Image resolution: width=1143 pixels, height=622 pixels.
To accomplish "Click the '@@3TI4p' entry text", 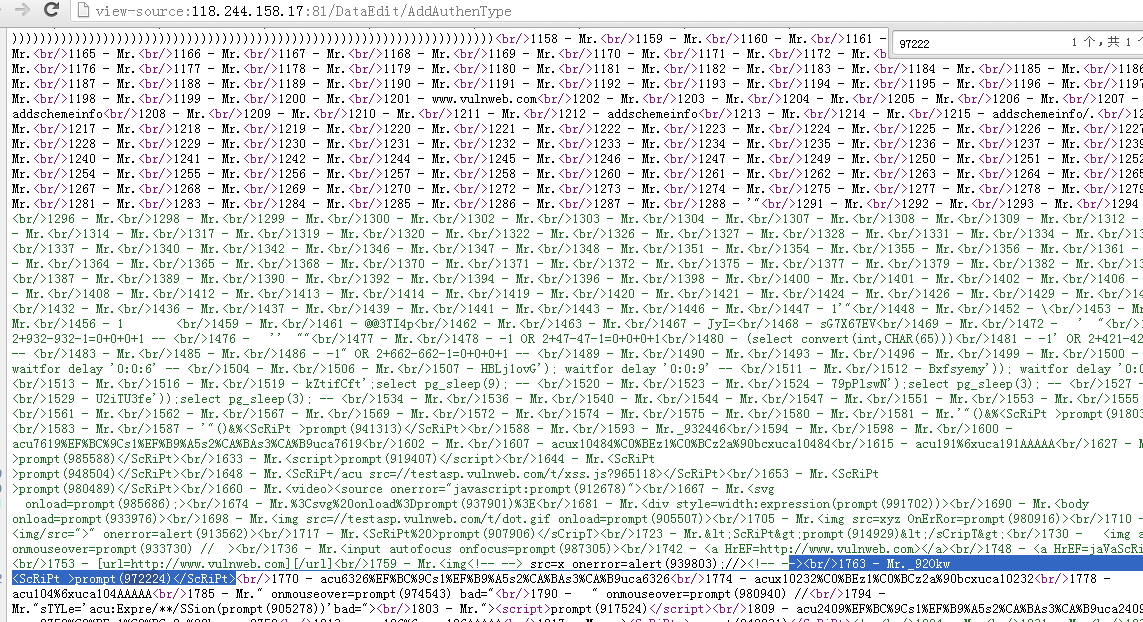I will coord(390,324).
